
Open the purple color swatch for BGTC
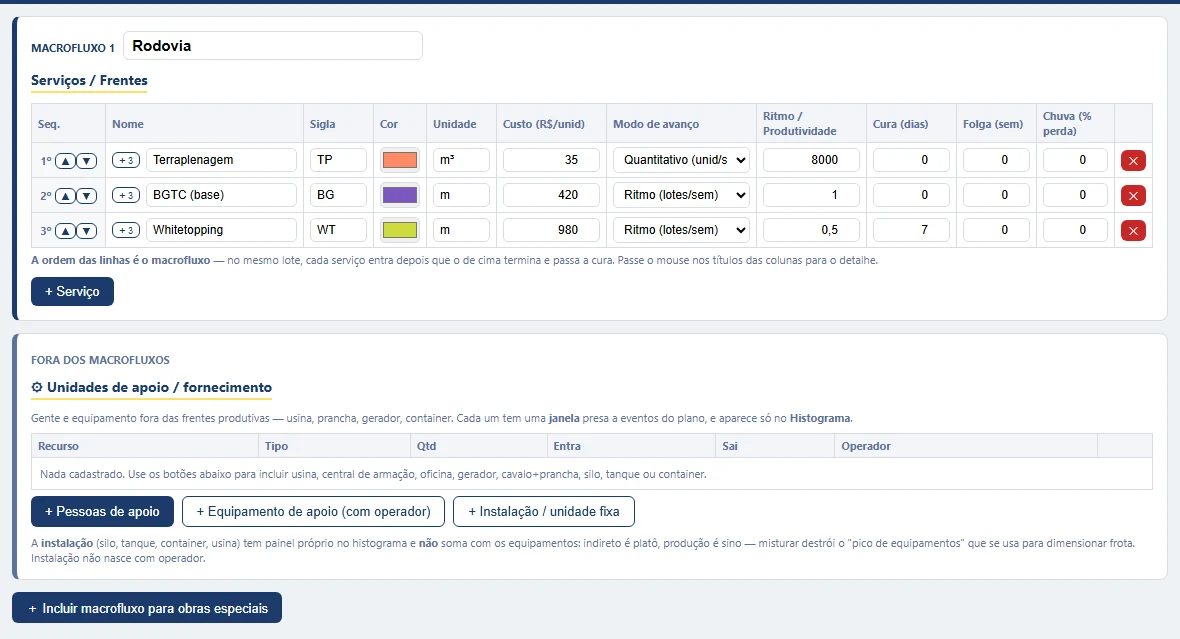400,195
